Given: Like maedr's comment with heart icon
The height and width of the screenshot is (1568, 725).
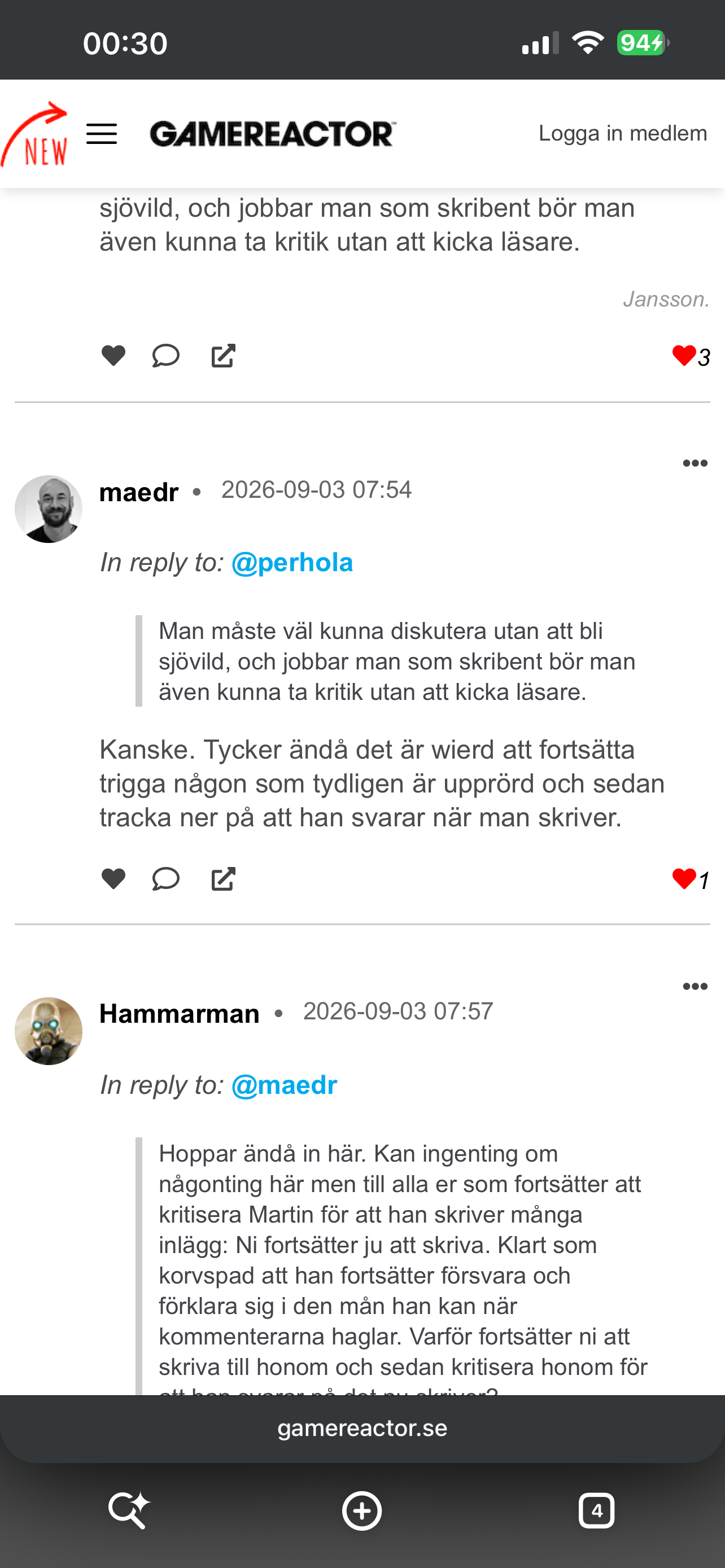Looking at the screenshot, I should 113,879.
